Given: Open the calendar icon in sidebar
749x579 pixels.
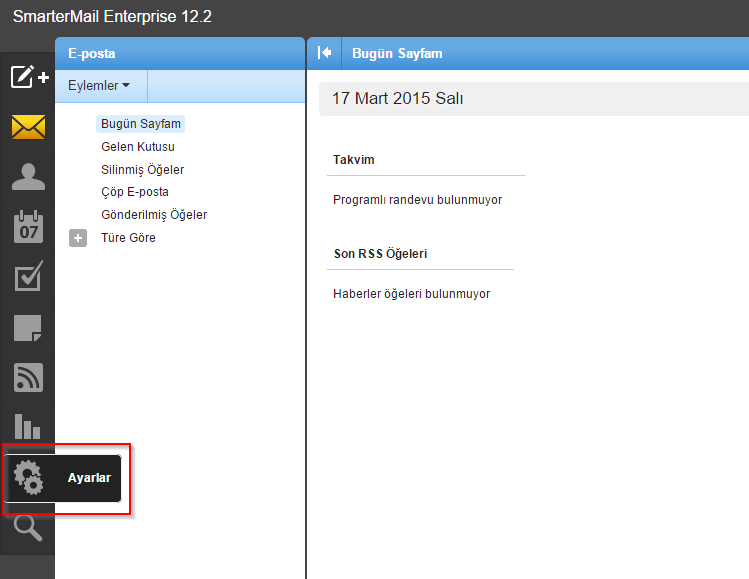Looking at the screenshot, I should tap(28, 227).
